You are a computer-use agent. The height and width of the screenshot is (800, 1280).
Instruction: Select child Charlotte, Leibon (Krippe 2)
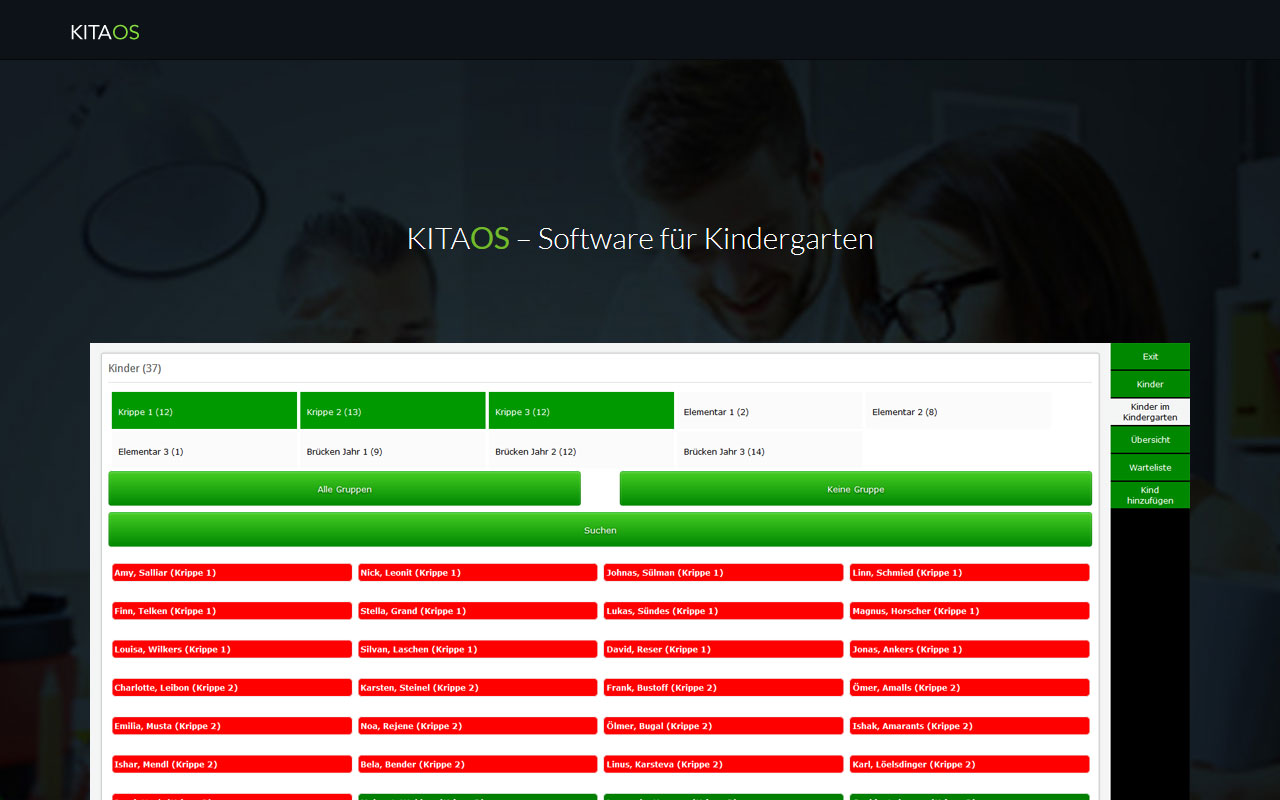point(232,688)
